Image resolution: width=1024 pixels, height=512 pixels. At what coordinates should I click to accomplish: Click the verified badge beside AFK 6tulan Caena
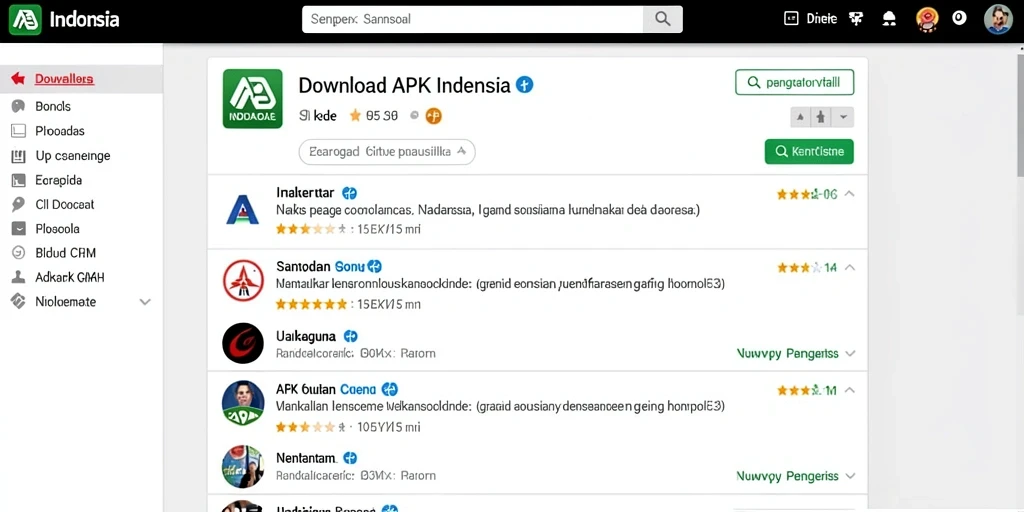390,389
